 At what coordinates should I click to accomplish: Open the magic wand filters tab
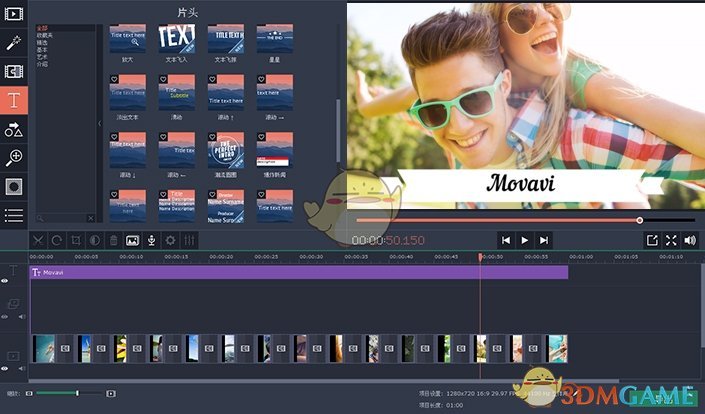tap(13, 43)
